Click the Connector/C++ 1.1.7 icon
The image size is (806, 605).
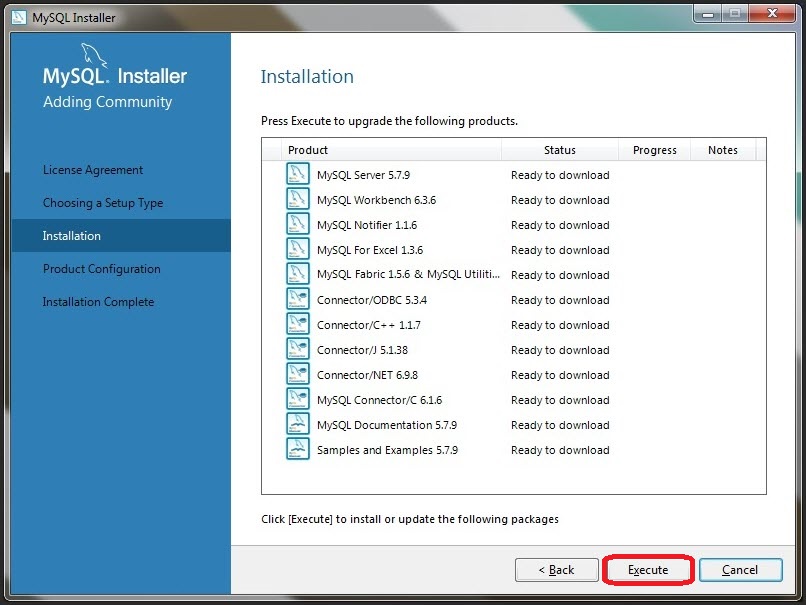click(x=298, y=324)
